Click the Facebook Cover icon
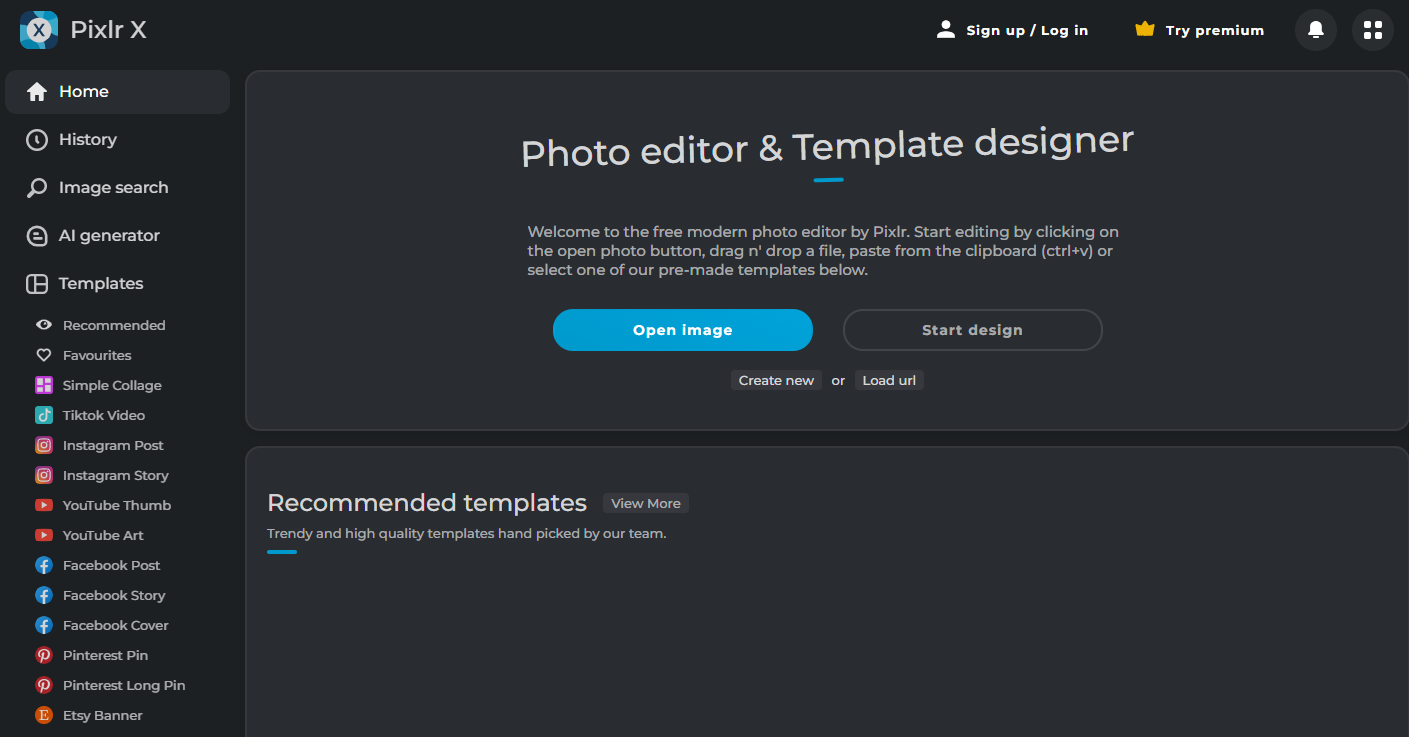 tap(44, 625)
